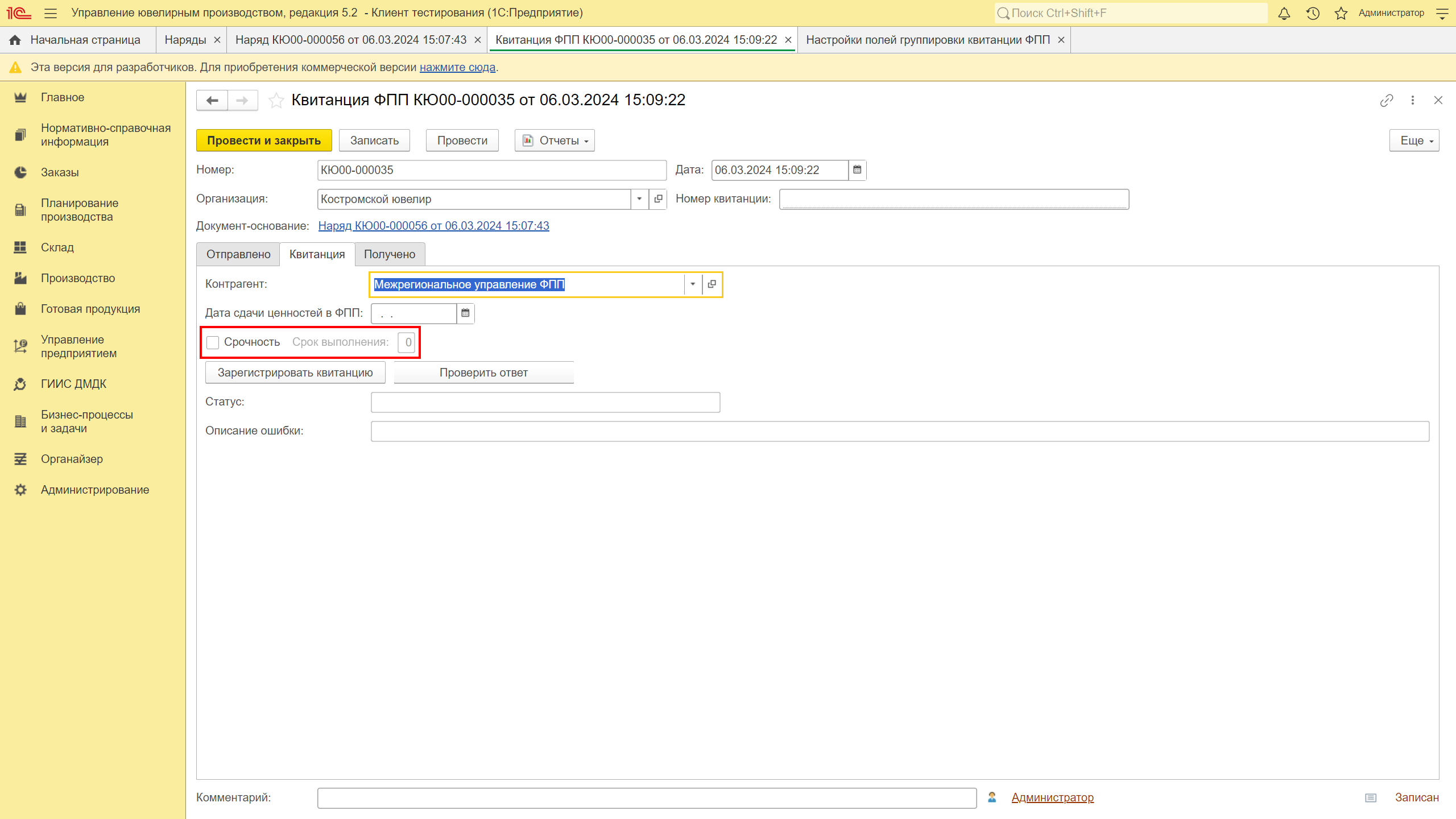Open favorites star in top bar

coord(1341,13)
